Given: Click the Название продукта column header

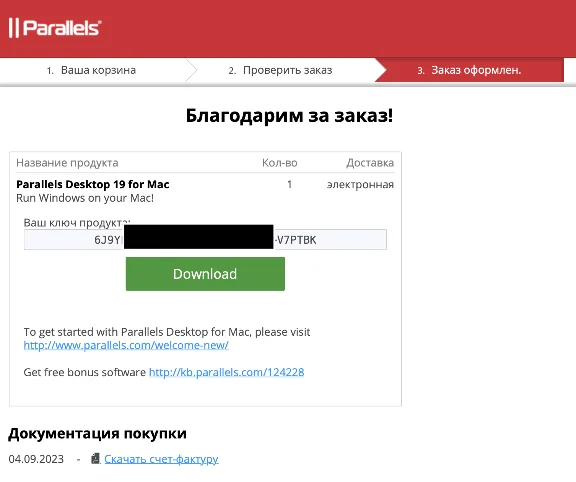Looking at the screenshot, I should [67, 163].
